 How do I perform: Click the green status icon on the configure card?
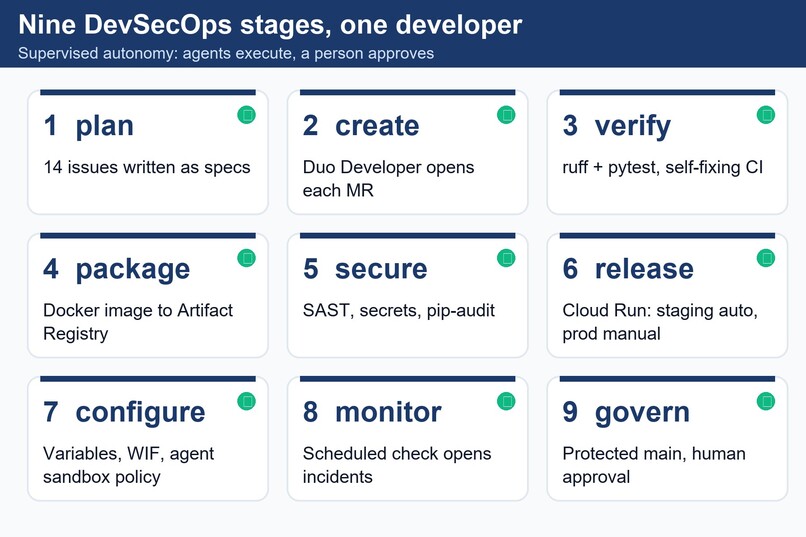point(246,401)
